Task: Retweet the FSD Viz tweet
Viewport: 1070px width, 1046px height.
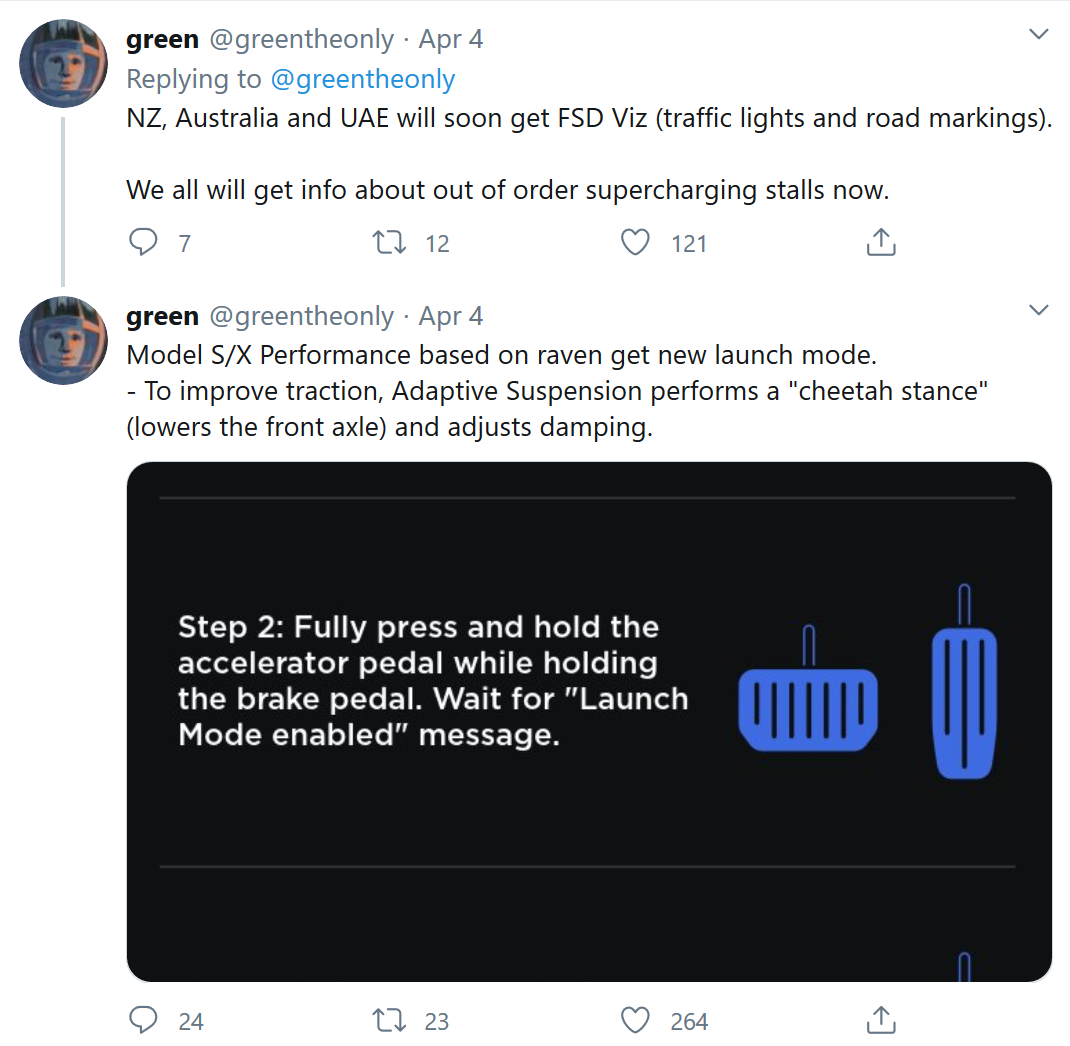Action: [385, 243]
